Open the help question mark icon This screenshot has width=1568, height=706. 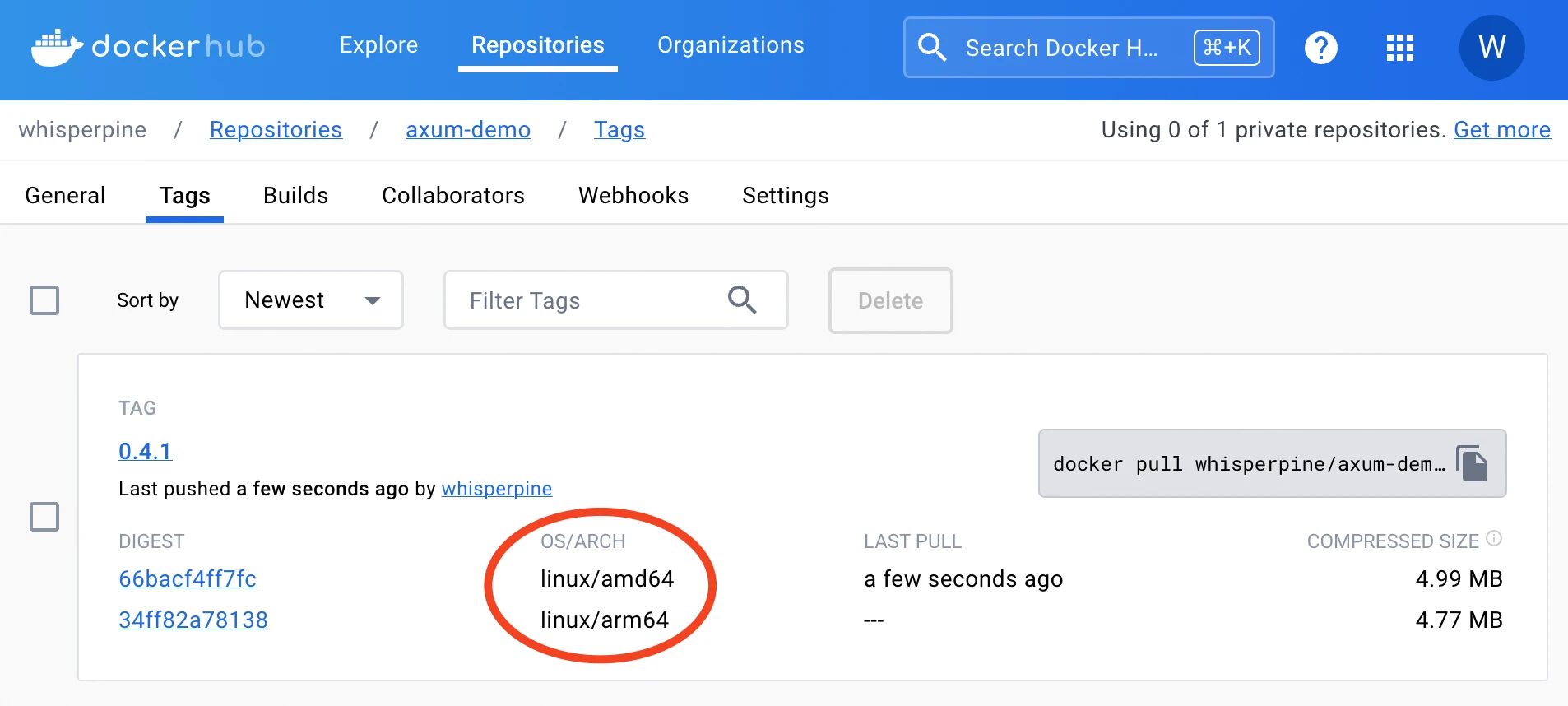click(1320, 48)
